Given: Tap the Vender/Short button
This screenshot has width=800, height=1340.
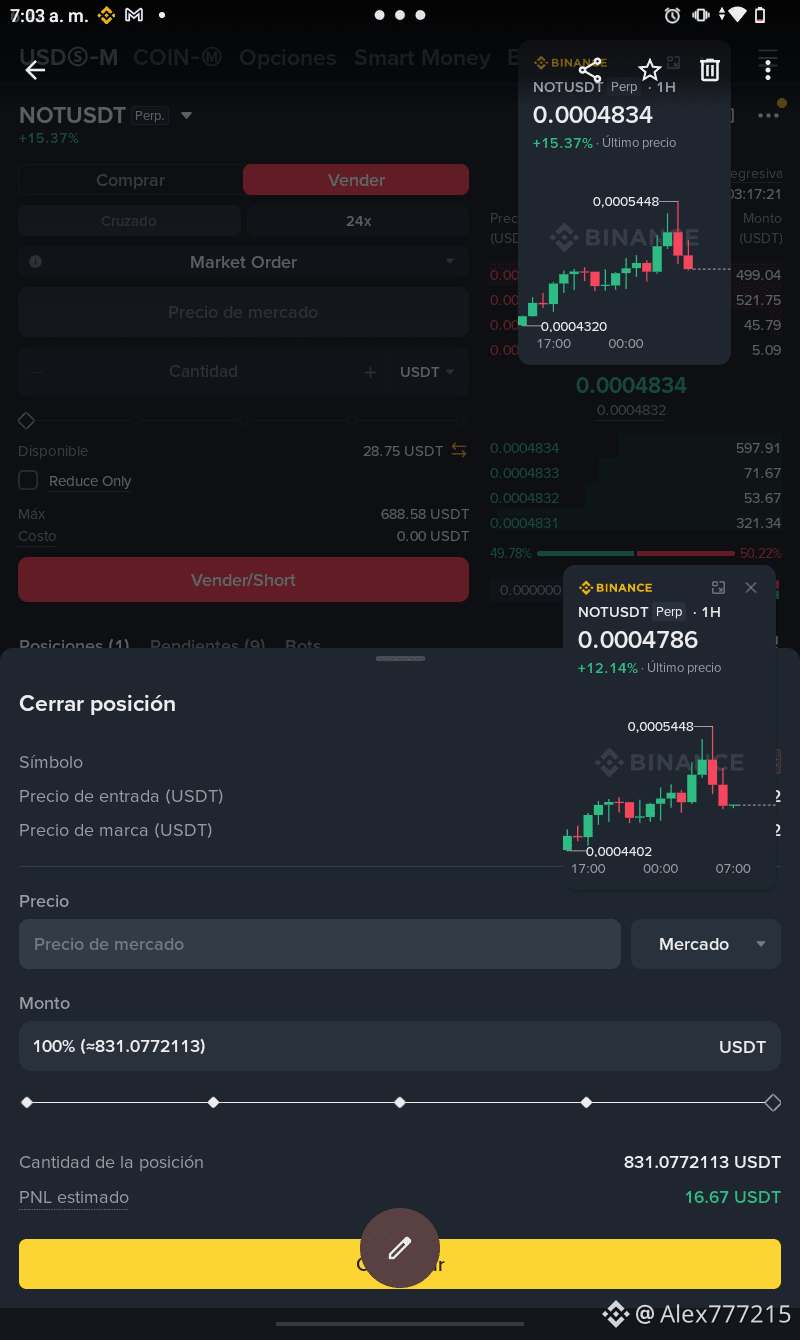Looking at the screenshot, I should tap(244, 580).
